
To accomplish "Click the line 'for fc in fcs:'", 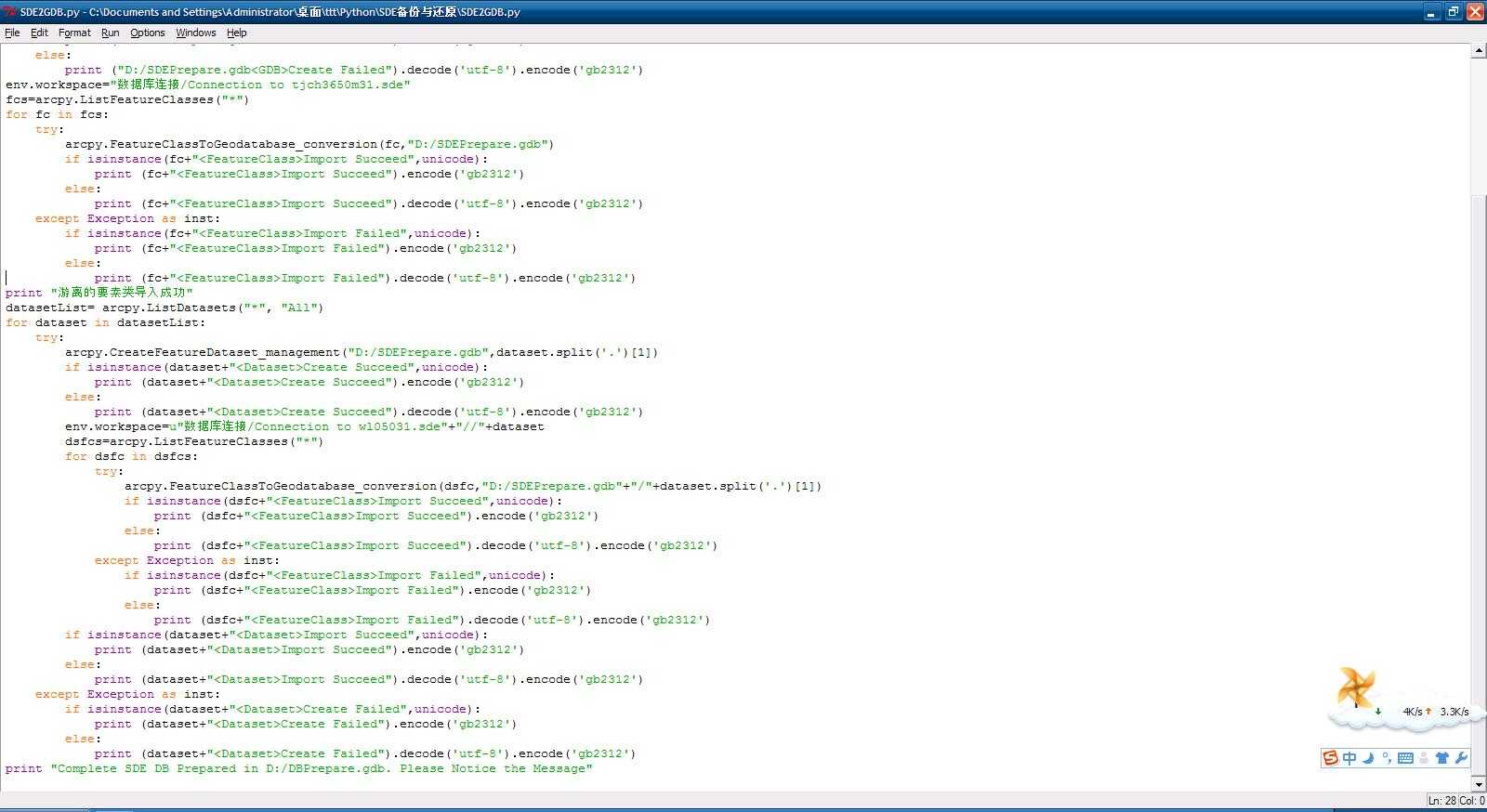I will (x=57, y=114).
